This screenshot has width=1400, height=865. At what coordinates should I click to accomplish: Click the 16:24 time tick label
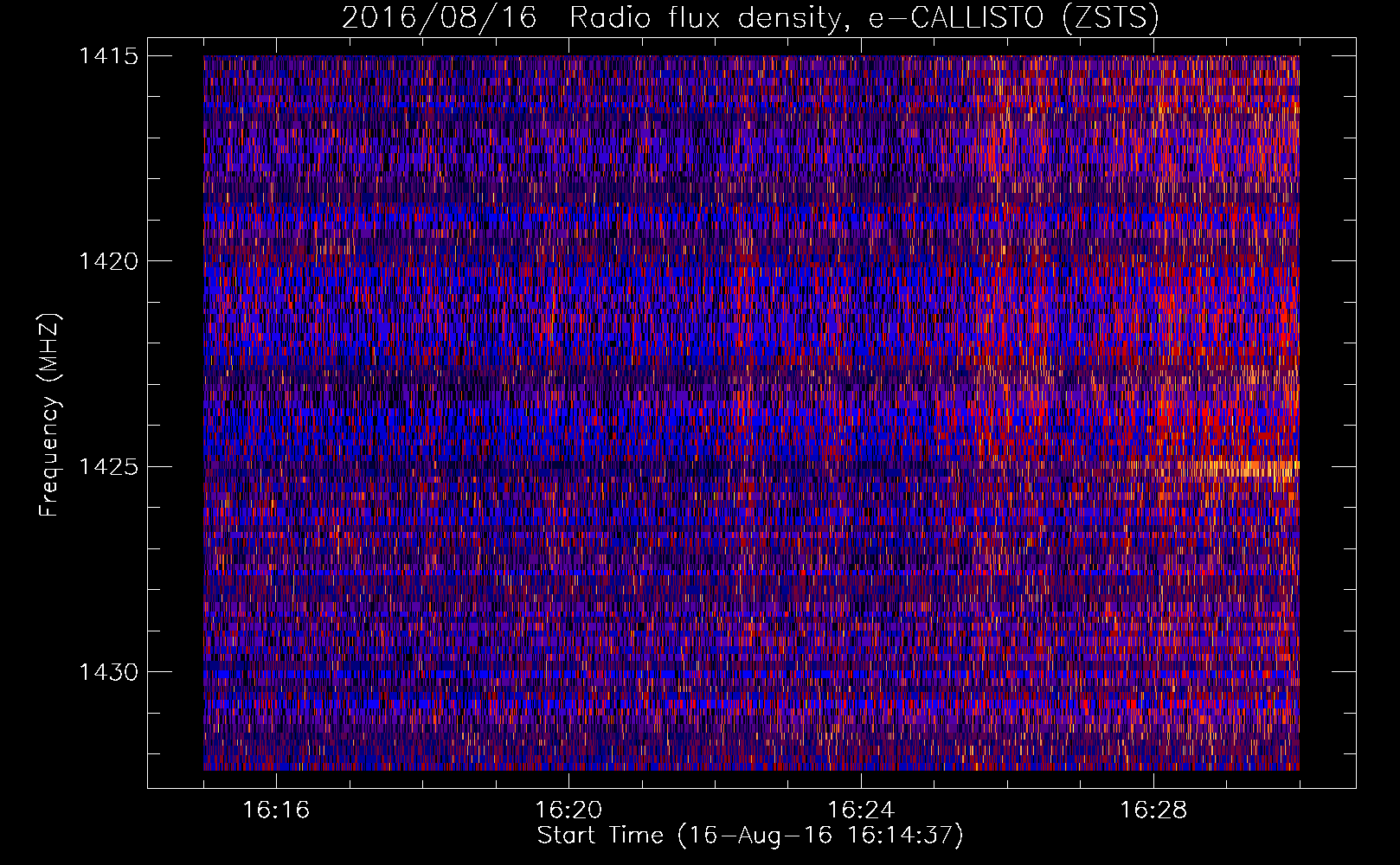point(861,811)
